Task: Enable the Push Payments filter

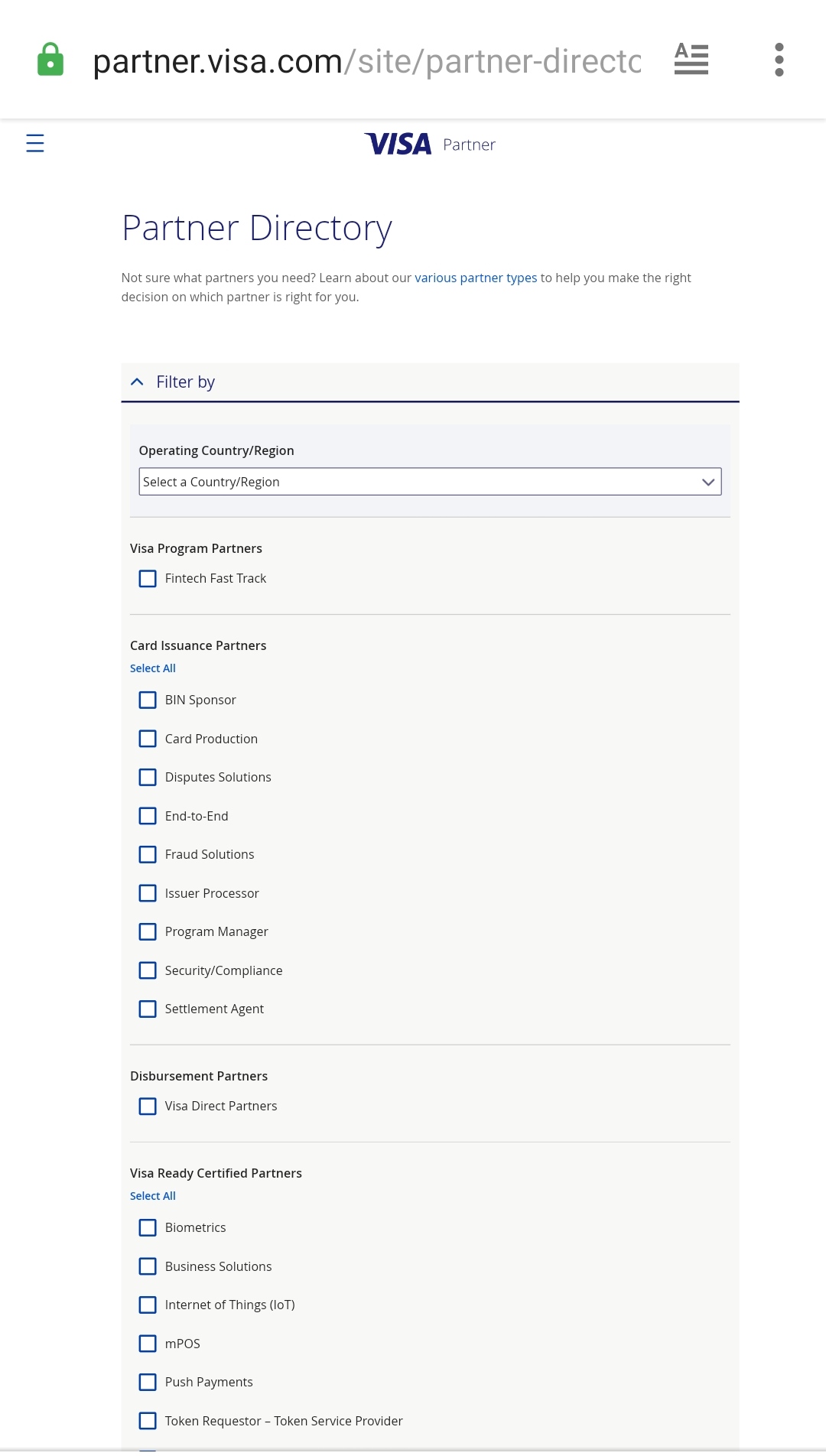Action: click(x=148, y=1383)
